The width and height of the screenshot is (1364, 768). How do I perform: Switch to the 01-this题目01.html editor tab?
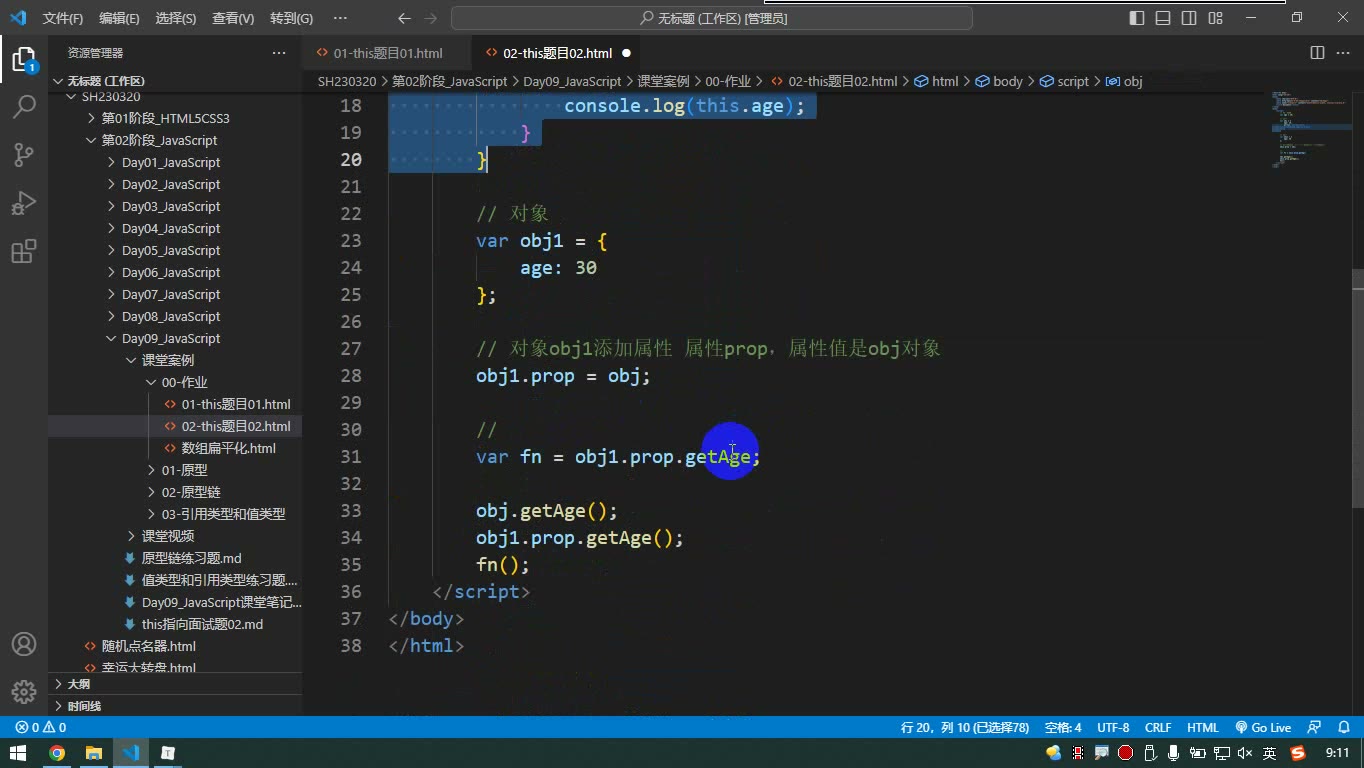[388, 53]
